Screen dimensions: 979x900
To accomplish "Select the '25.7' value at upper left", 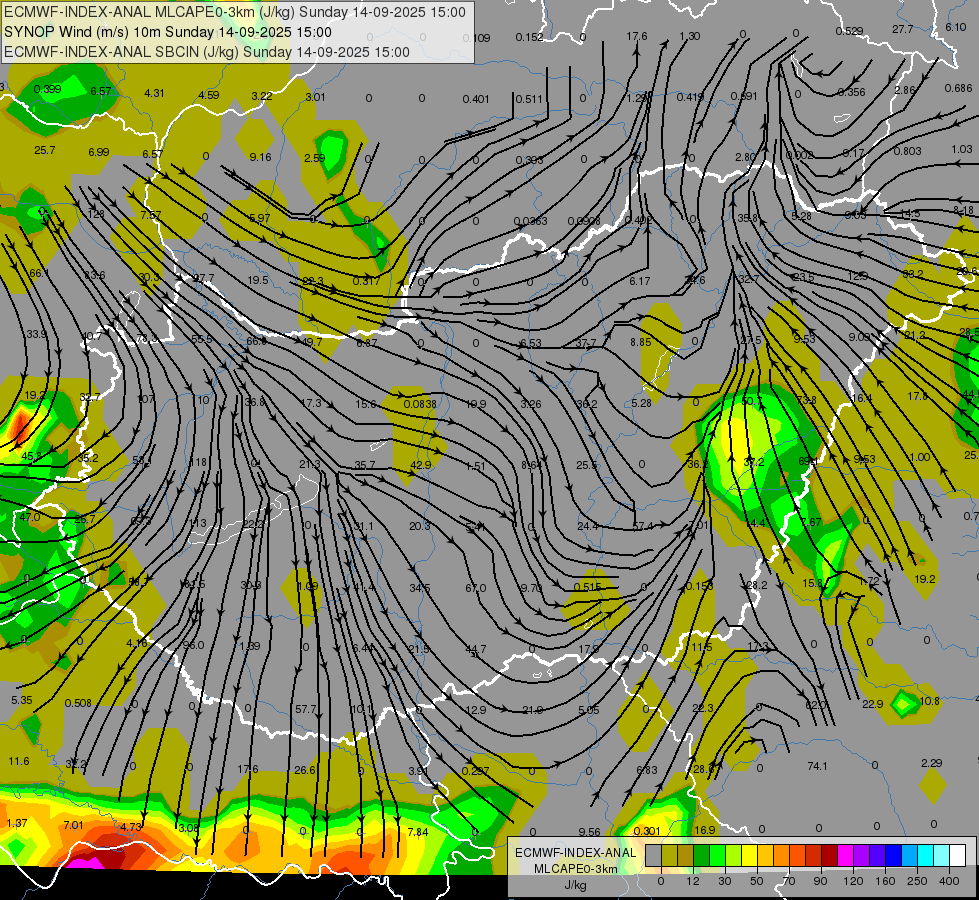I will 45,151.
